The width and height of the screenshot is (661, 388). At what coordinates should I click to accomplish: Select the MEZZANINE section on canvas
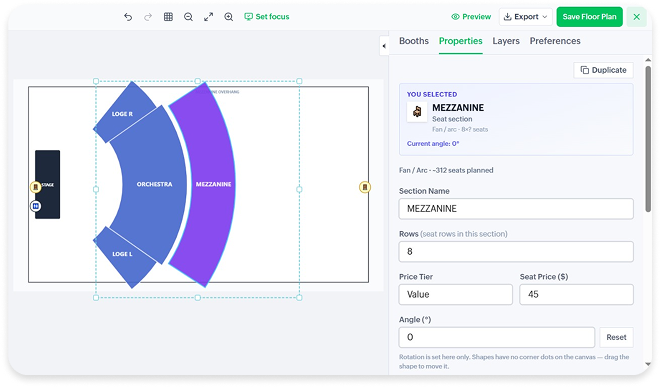pyautogui.click(x=213, y=184)
